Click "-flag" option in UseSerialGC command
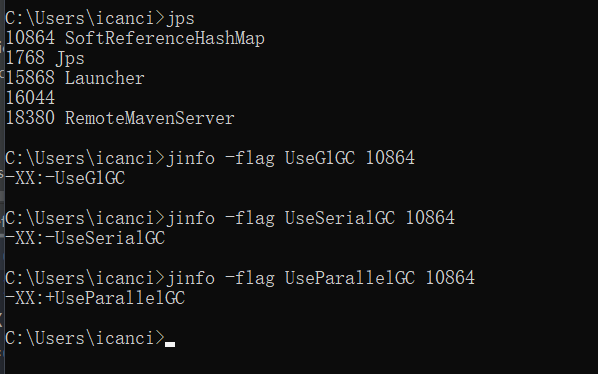 tap(250, 218)
